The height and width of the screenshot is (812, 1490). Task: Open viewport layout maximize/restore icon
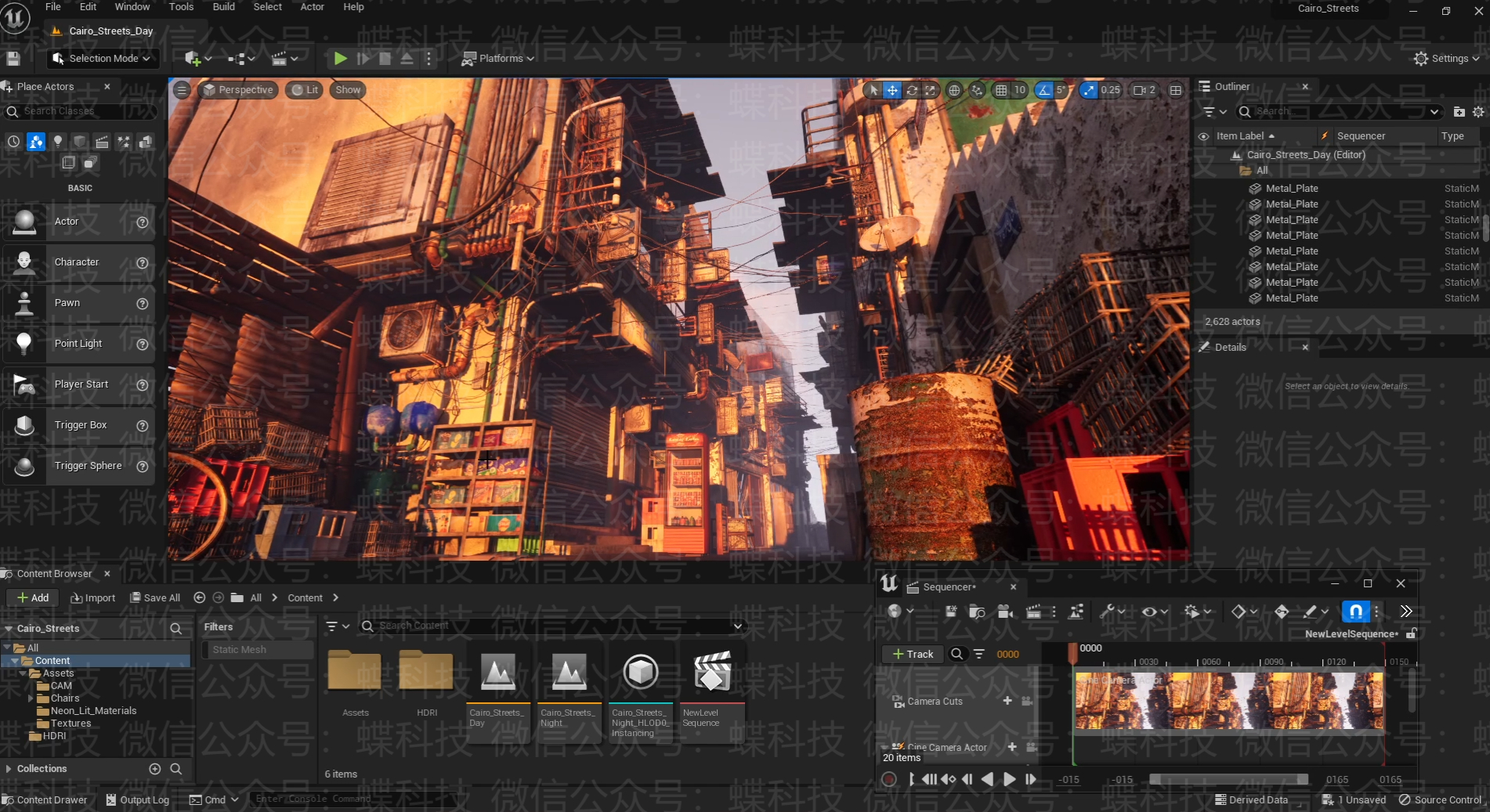(1176, 90)
